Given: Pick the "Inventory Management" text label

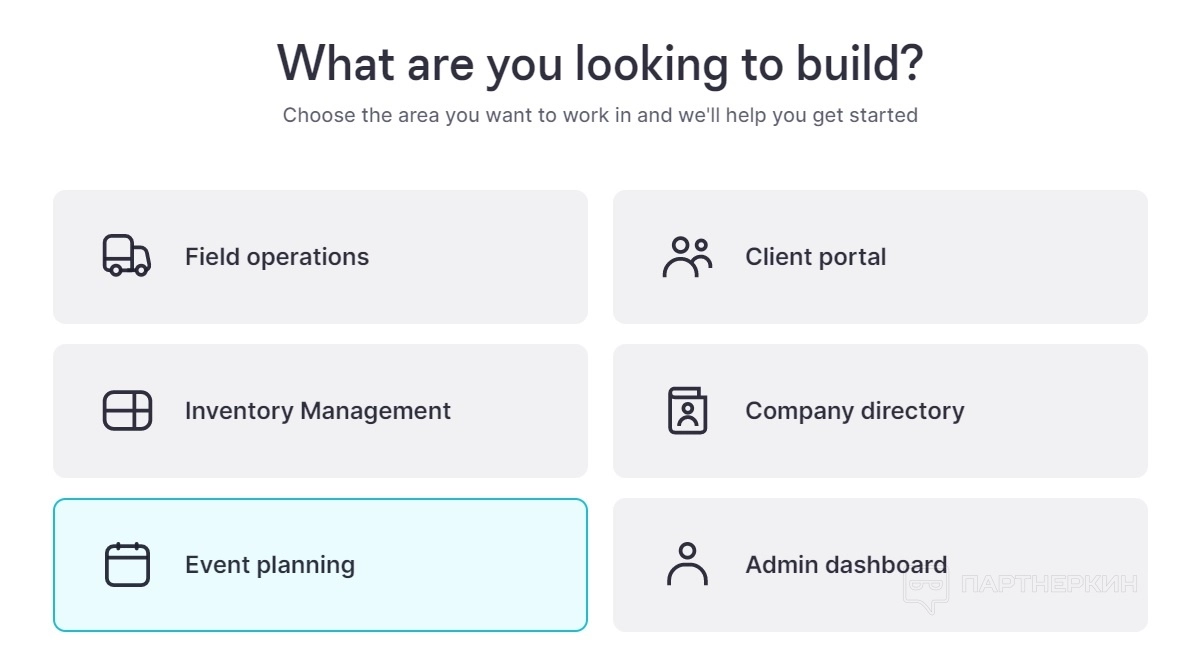Looking at the screenshot, I should [318, 411].
